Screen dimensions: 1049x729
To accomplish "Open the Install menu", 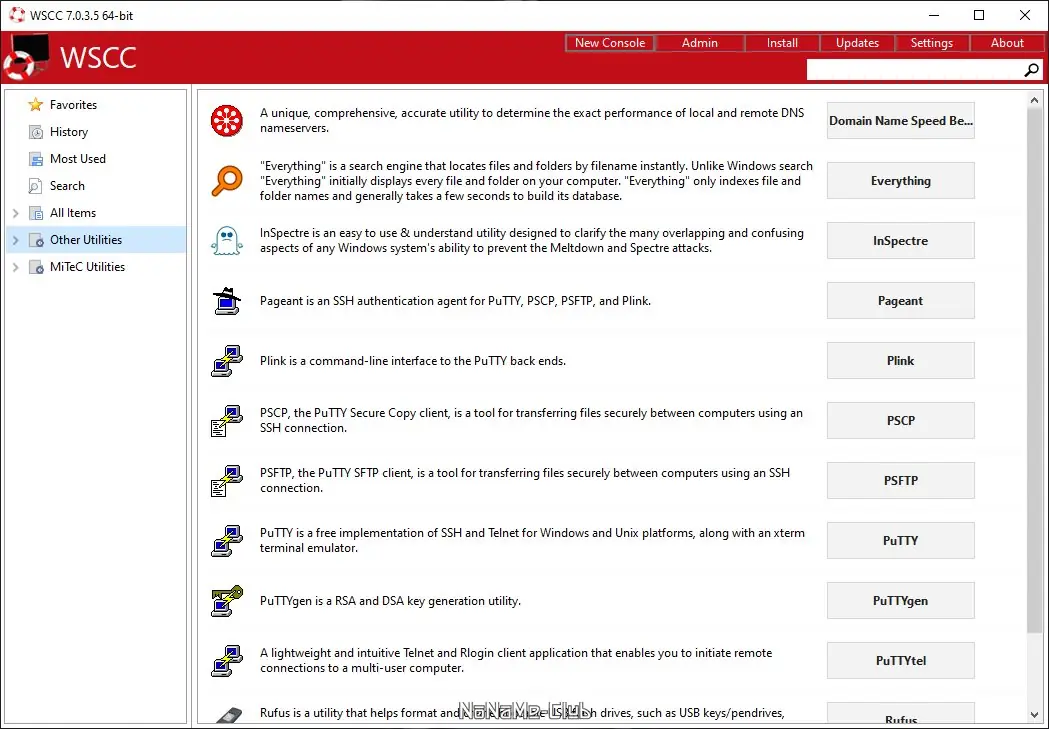I will click(x=782, y=43).
